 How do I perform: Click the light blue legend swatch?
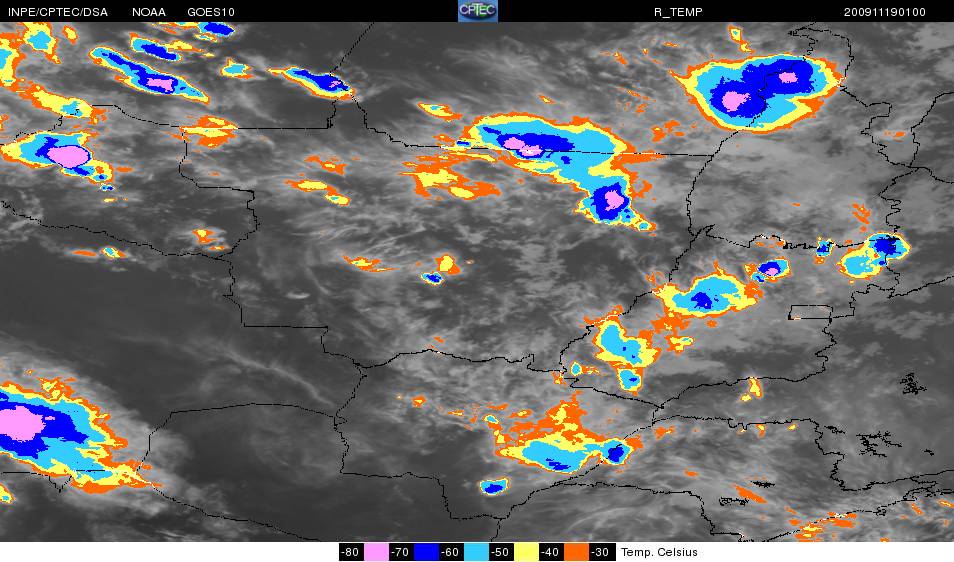476,552
